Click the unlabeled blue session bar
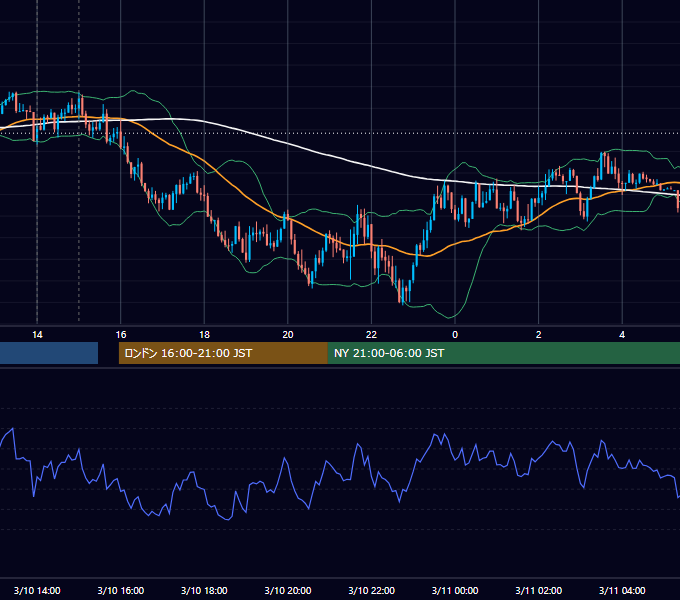680x600 pixels. (x=49, y=353)
